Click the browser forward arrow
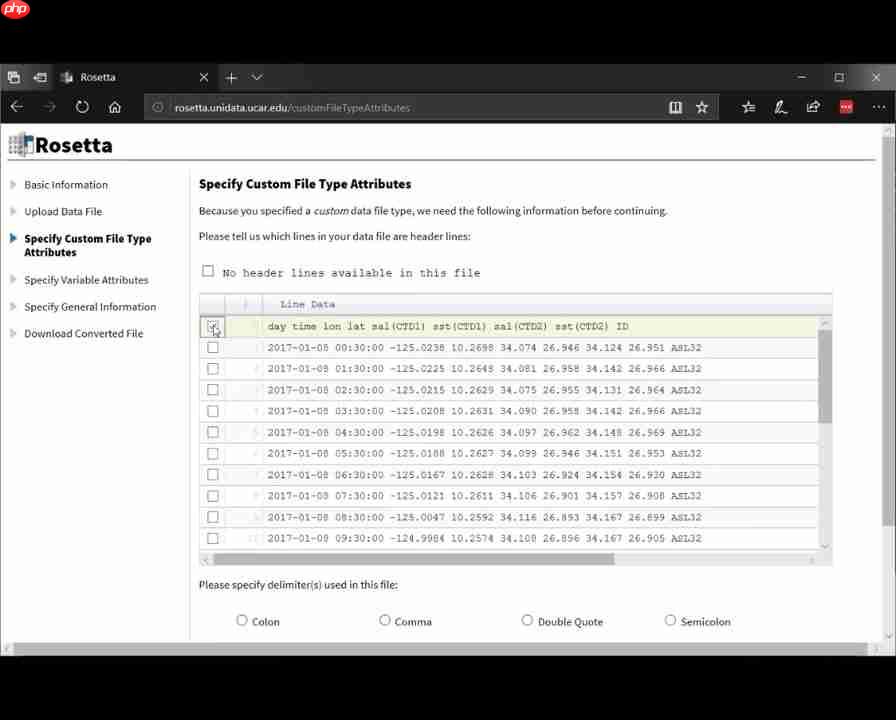Viewport: 896px width, 720px height. tap(49, 107)
